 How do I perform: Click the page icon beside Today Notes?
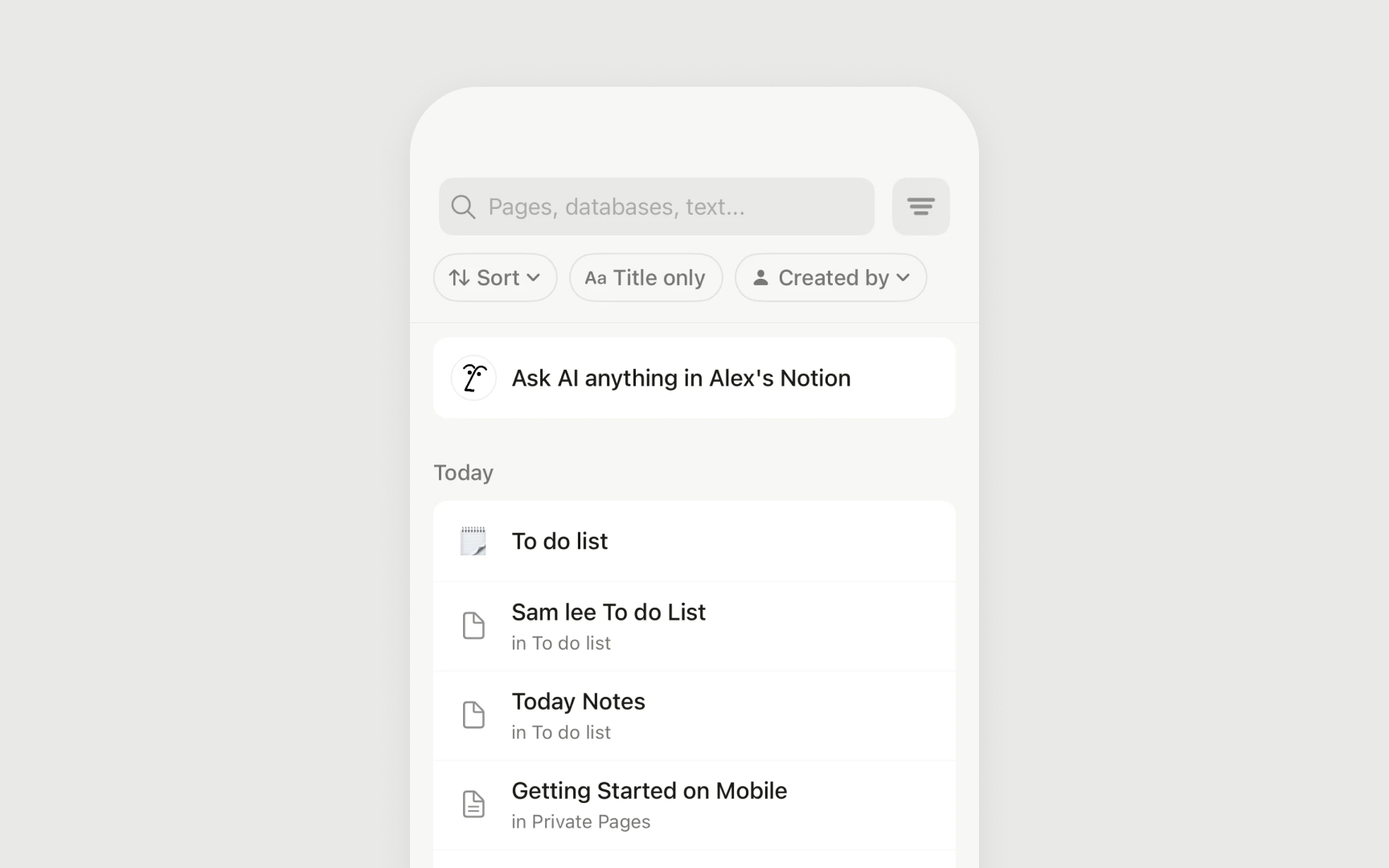pyautogui.click(x=473, y=715)
